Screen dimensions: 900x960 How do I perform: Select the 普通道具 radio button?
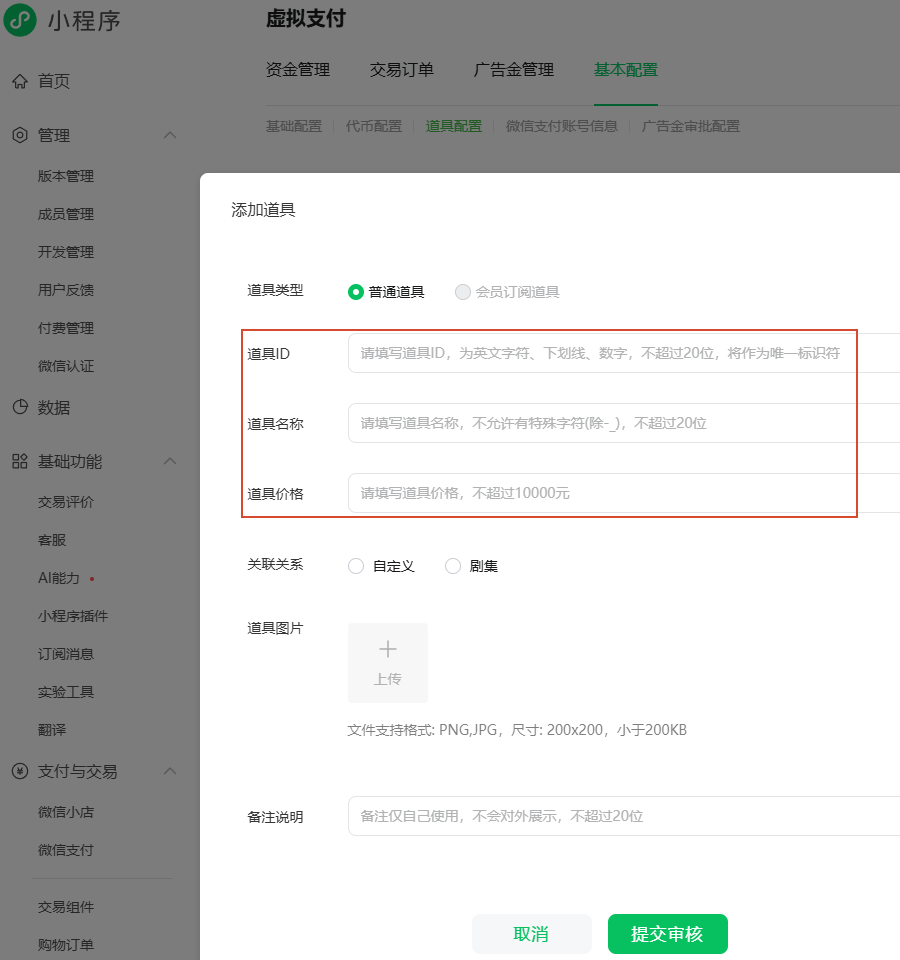click(x=356, y=292)
